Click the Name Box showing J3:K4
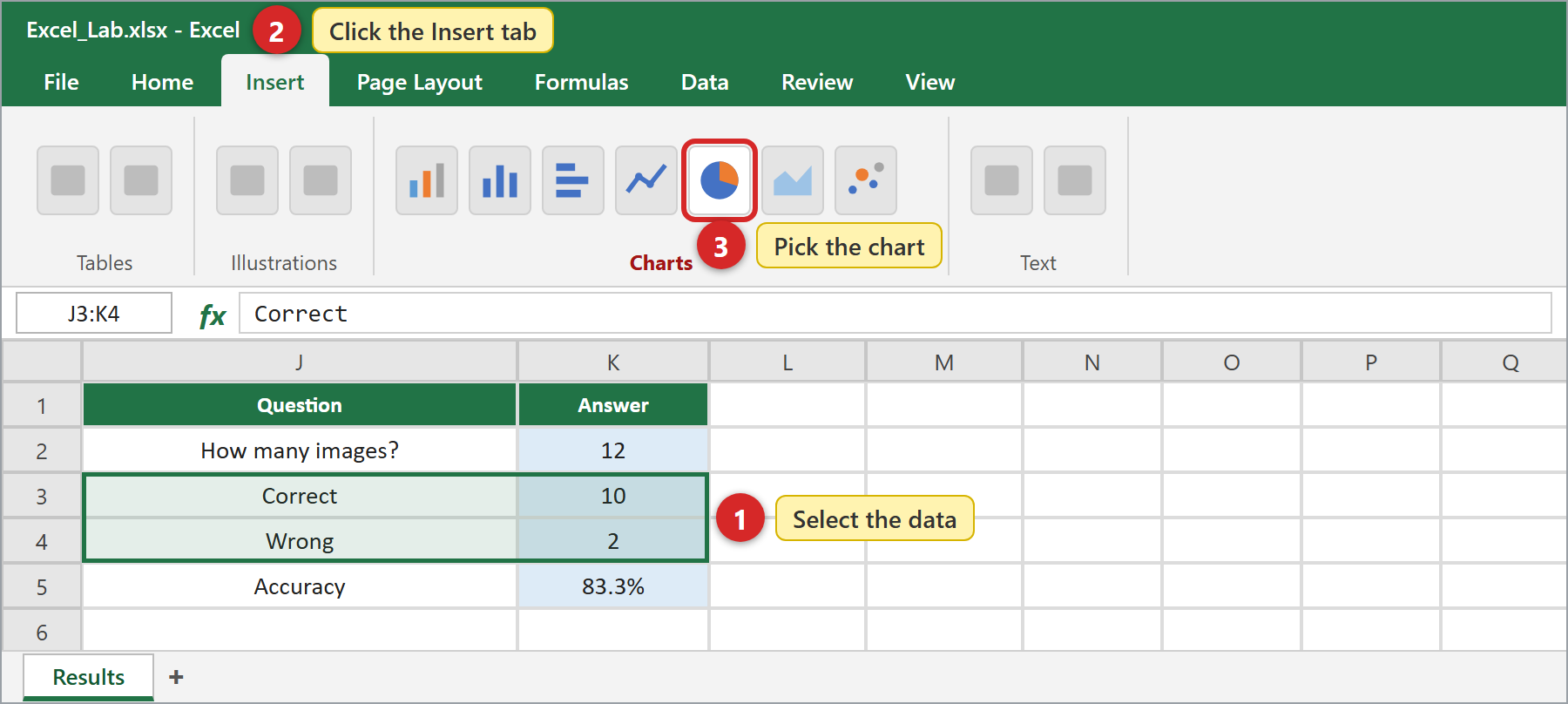This screenshot has width=1568, height=704. pos(94,313)
